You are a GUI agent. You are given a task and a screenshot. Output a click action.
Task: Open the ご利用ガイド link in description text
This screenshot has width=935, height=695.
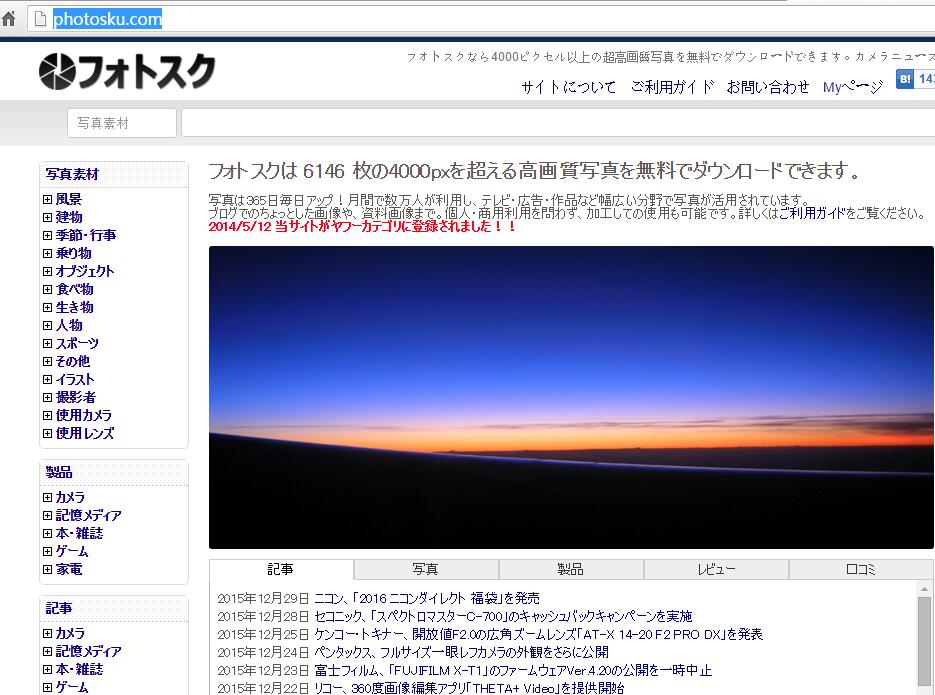pyautogui.click(x=812, y=213)
